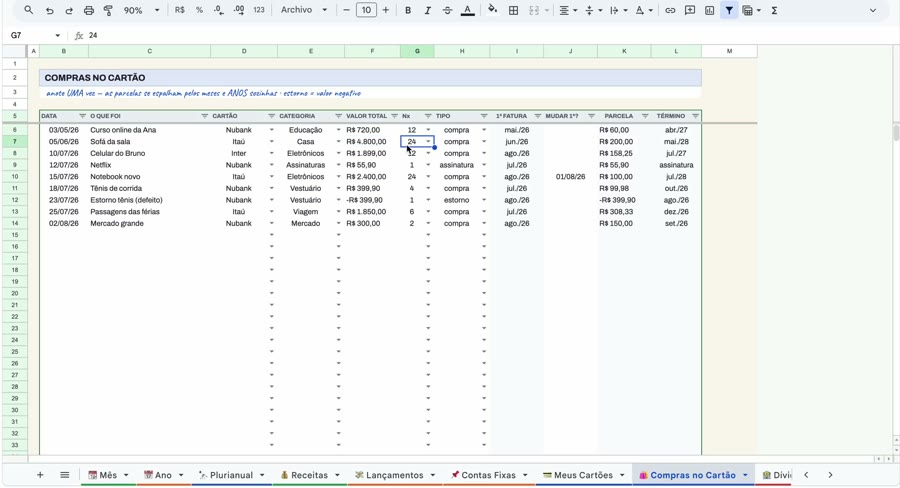The image size is (900, 488).
Task: Click the paint format roller icon
Action: coord(108,10)
